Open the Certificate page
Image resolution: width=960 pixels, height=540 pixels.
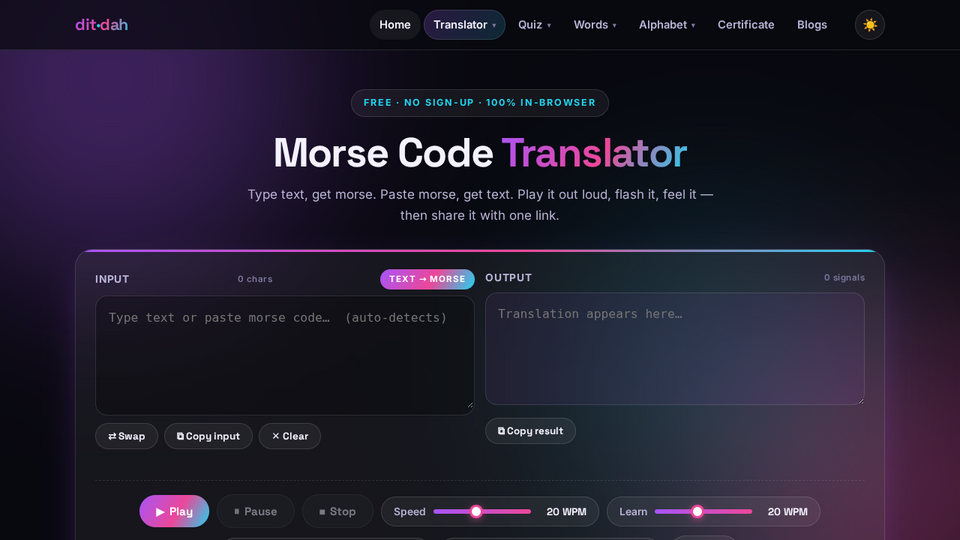746,24
